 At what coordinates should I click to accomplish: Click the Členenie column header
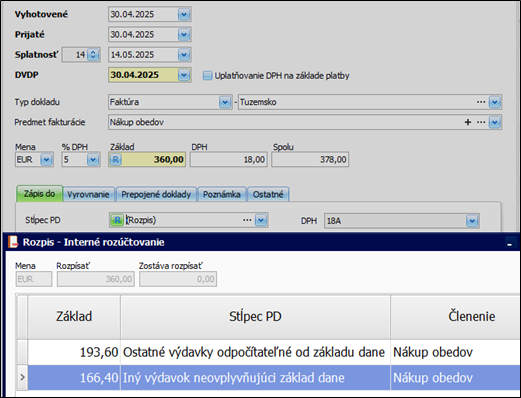click(456, 317)
